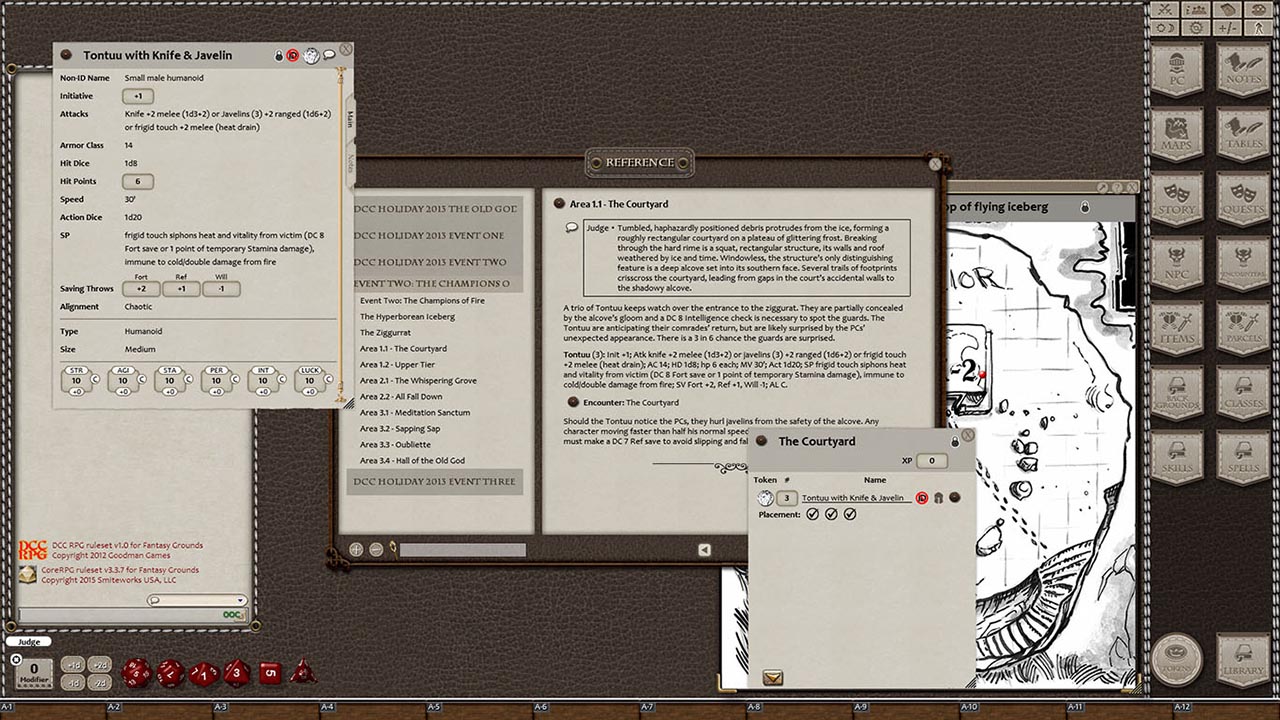The width and height of the screenshot is (1280, 720).
Task: Open the Judge Tokens bag icon
Action: pyautogui.click(x=1176, y=657)
